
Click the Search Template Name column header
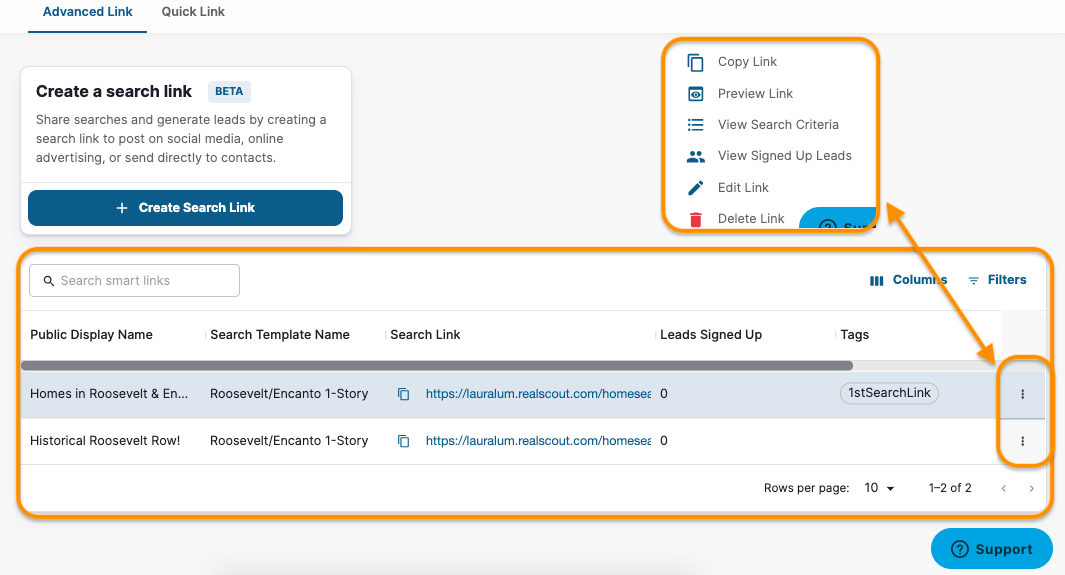point(280,335)
